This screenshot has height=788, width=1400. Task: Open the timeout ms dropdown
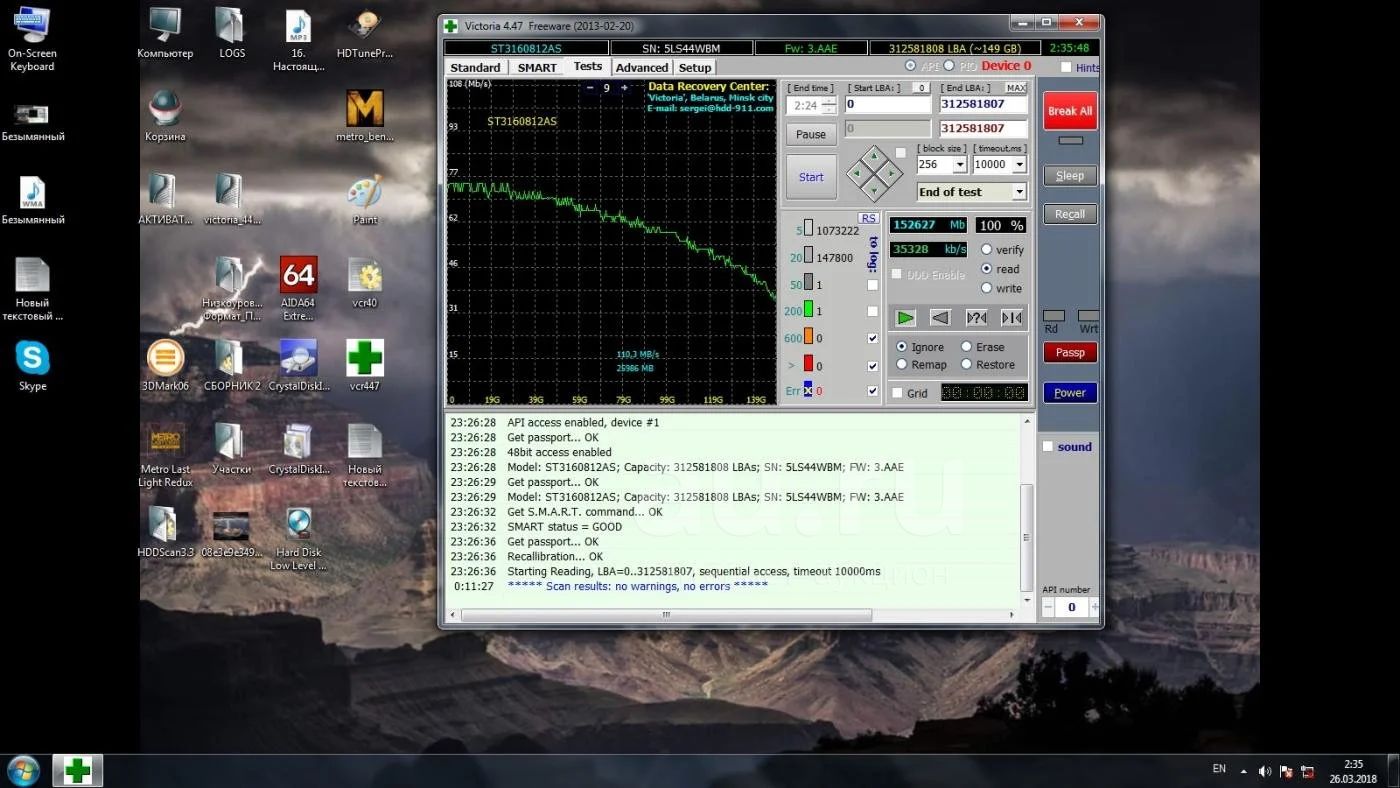[1019, 165]
